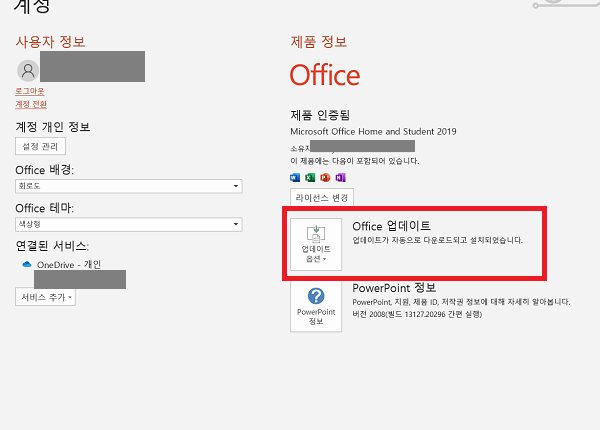Click the Office 업데이트 heading text

[391, 226]
